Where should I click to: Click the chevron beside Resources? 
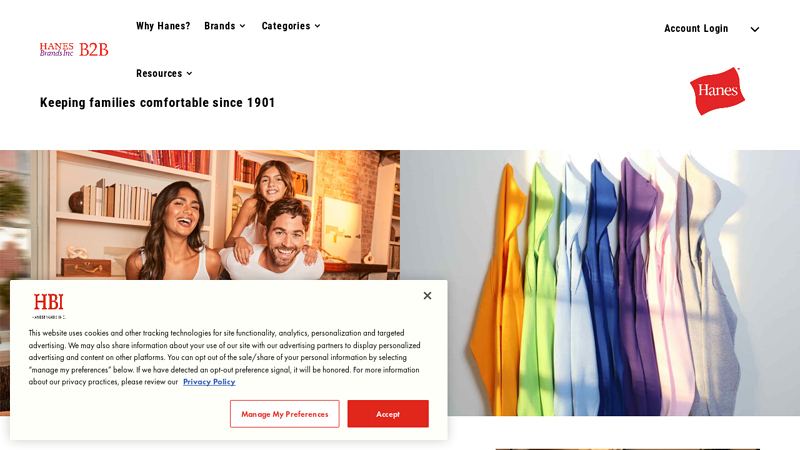189,73
